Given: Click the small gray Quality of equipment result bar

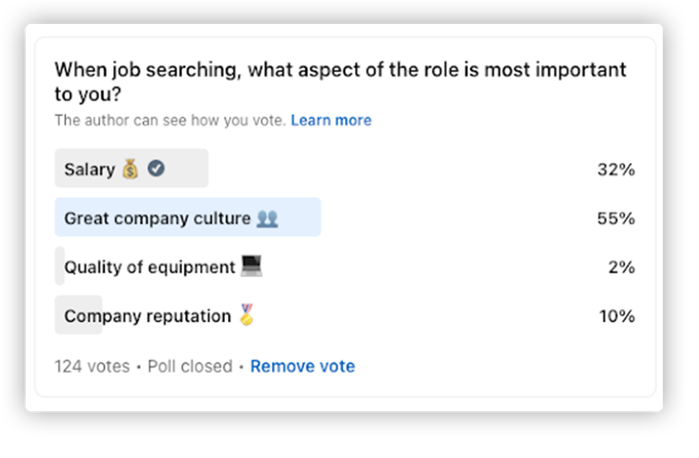Looking at the screenshot, I should (x=59, y=267).
